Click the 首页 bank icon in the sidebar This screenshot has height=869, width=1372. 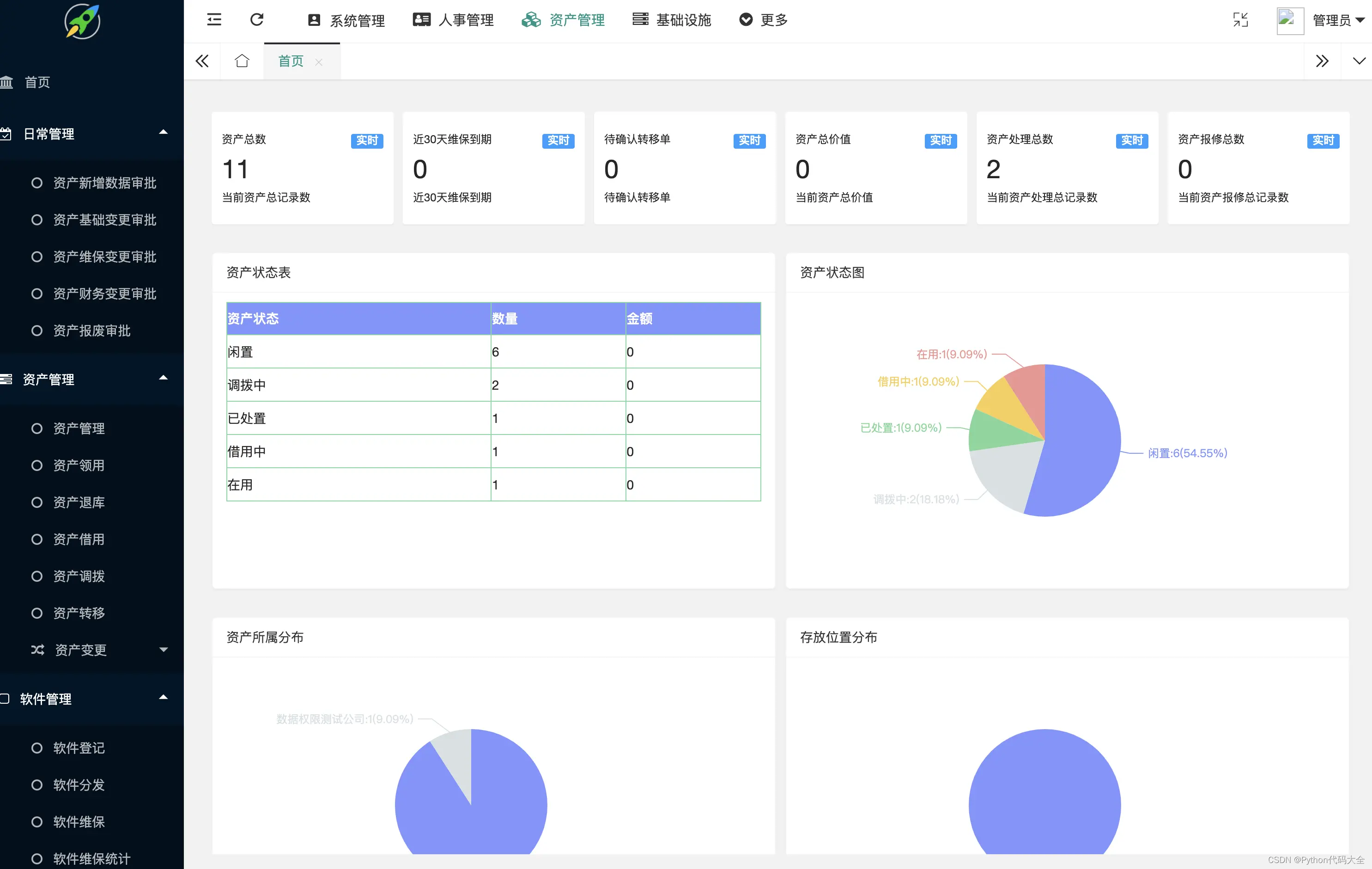tap(7, 82)
